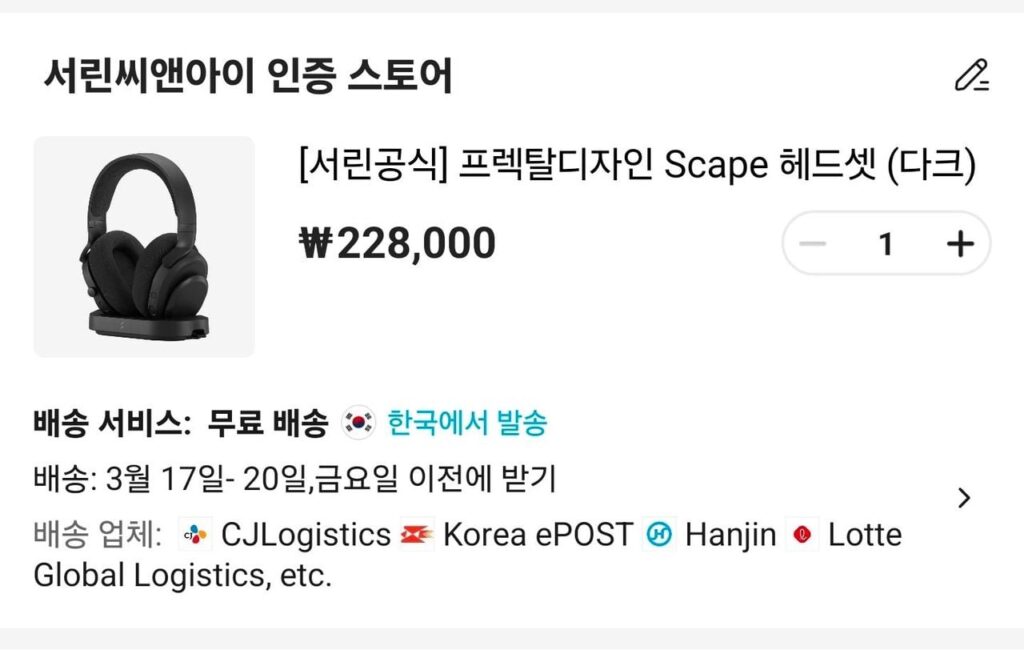1024x666 pixels.
Task: Click the ₩228,000 price
Action: [397, 243]
